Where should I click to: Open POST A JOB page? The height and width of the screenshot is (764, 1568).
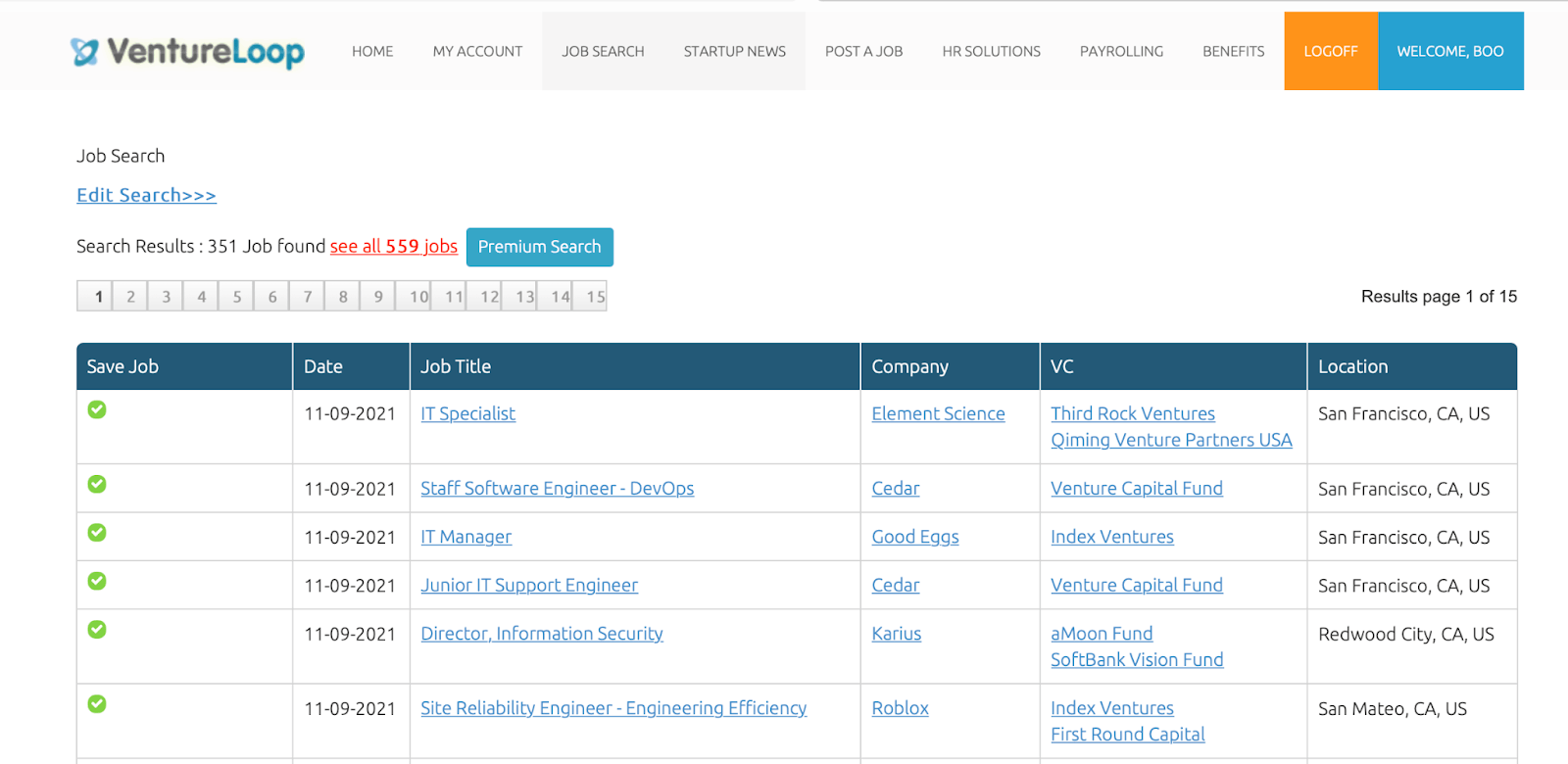point(863,51)
